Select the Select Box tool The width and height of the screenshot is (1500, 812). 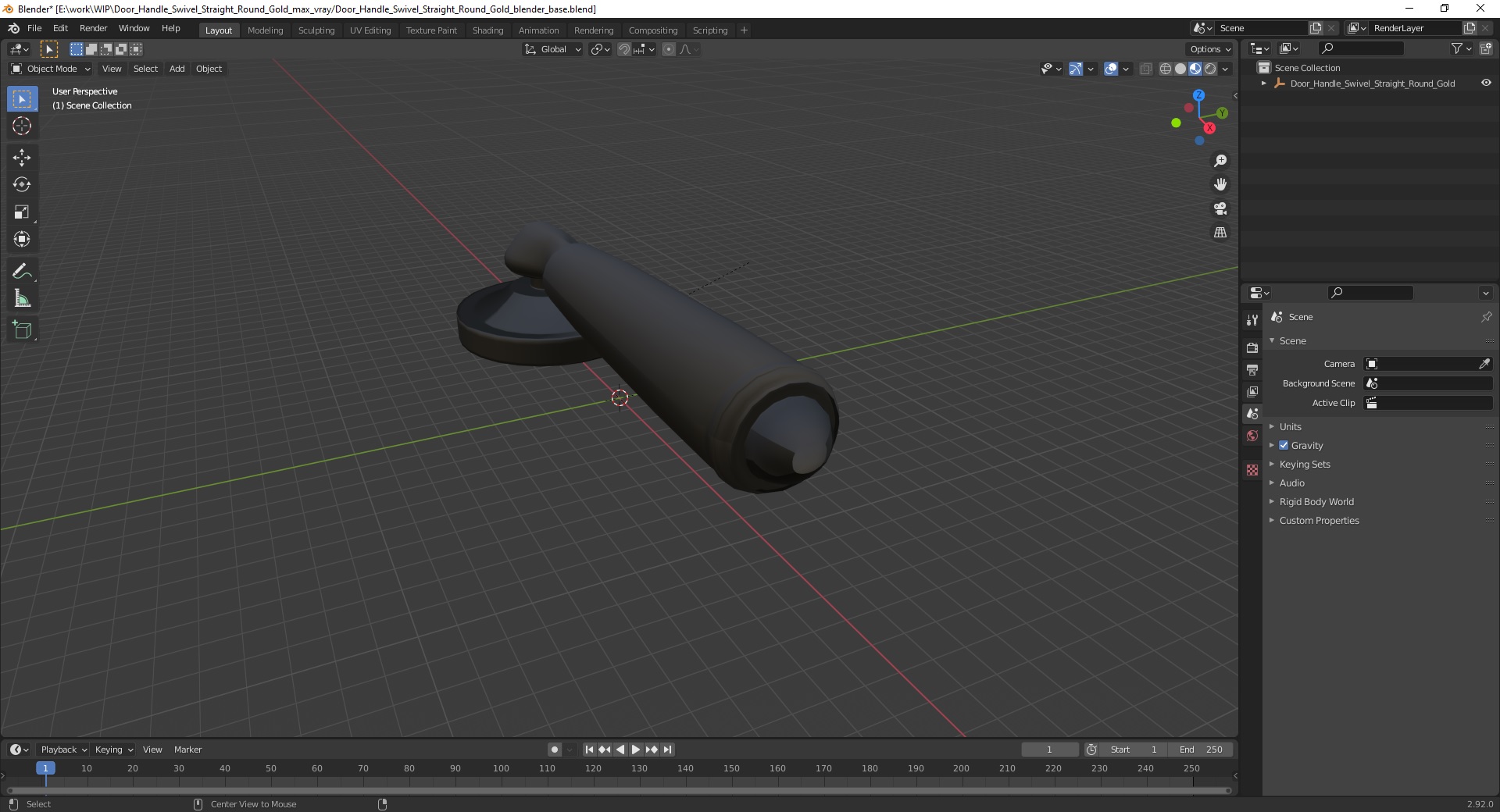coord(22,99)
